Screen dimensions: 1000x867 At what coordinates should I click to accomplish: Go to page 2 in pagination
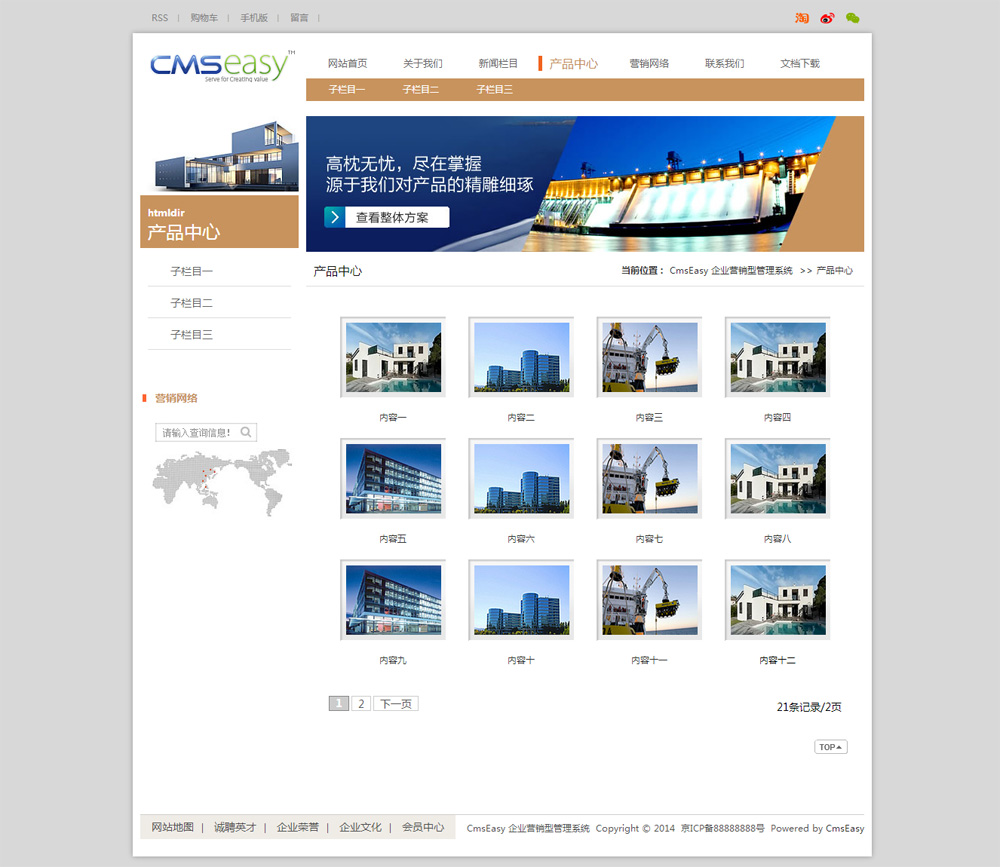[361, 704]
